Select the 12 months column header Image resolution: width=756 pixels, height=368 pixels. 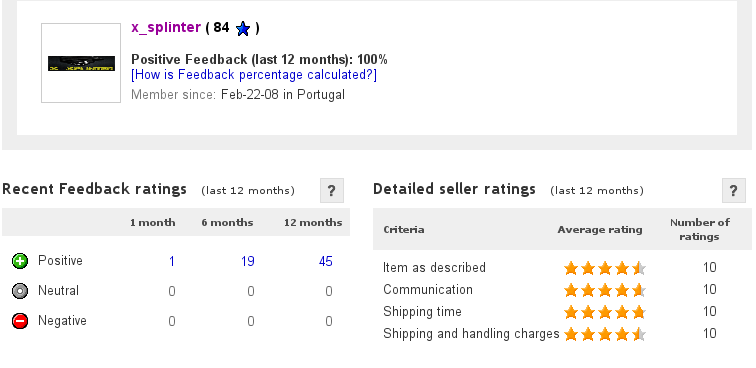click(313, 223)
